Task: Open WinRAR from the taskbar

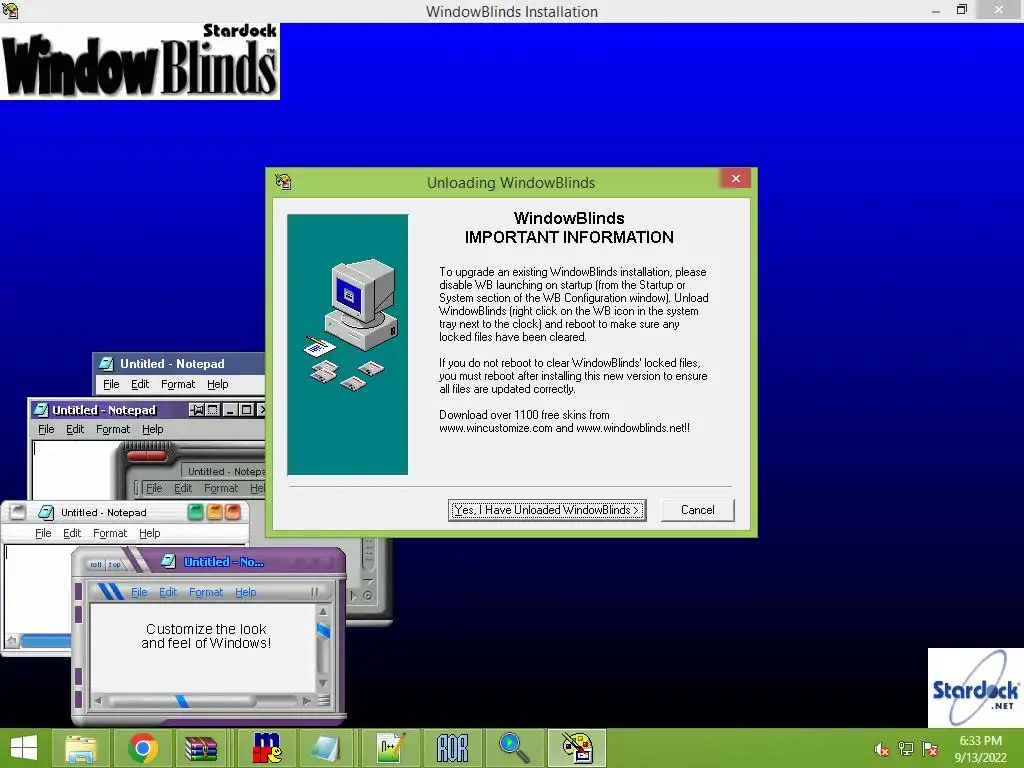Action: coord(201,748)
